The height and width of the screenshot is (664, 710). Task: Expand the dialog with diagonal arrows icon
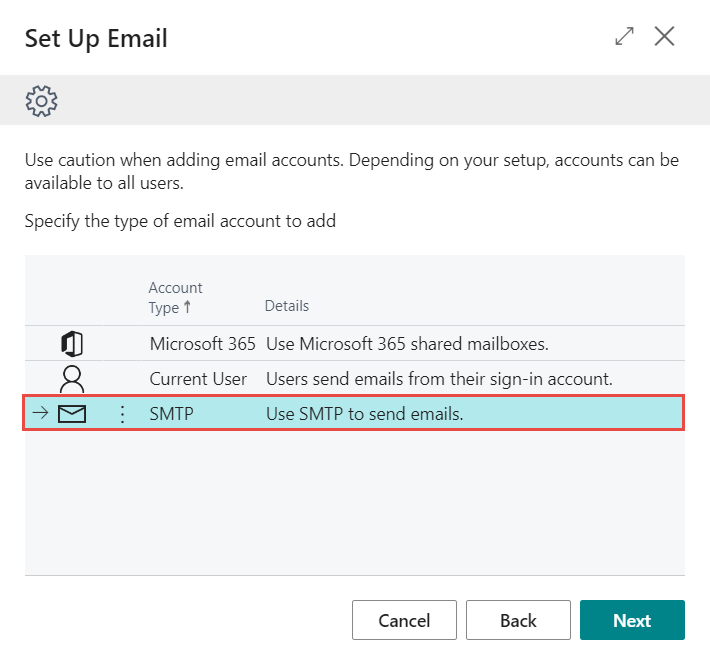tap(624, 36)
